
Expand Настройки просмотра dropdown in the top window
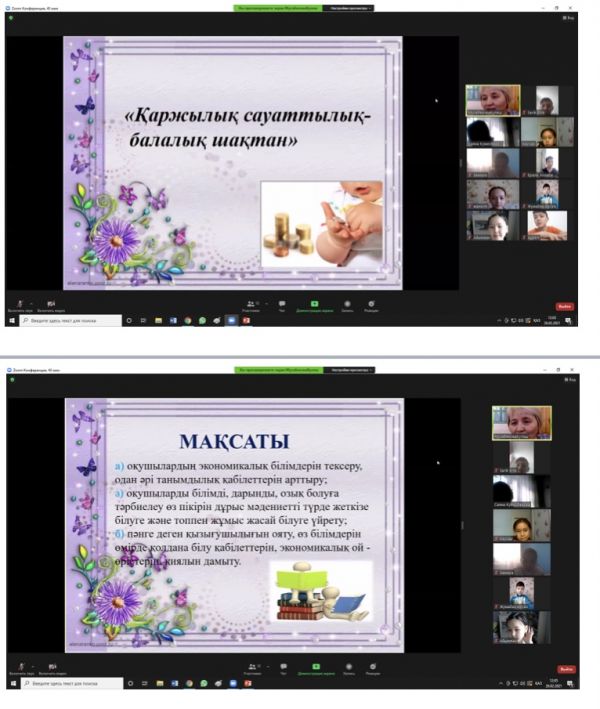tap(346, 7)
